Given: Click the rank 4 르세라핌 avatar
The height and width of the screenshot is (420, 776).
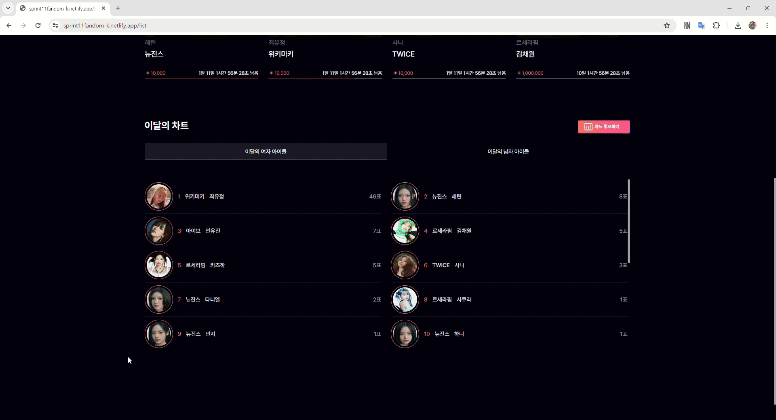Looking at the screenshot, I should click(x=405, y=231).
